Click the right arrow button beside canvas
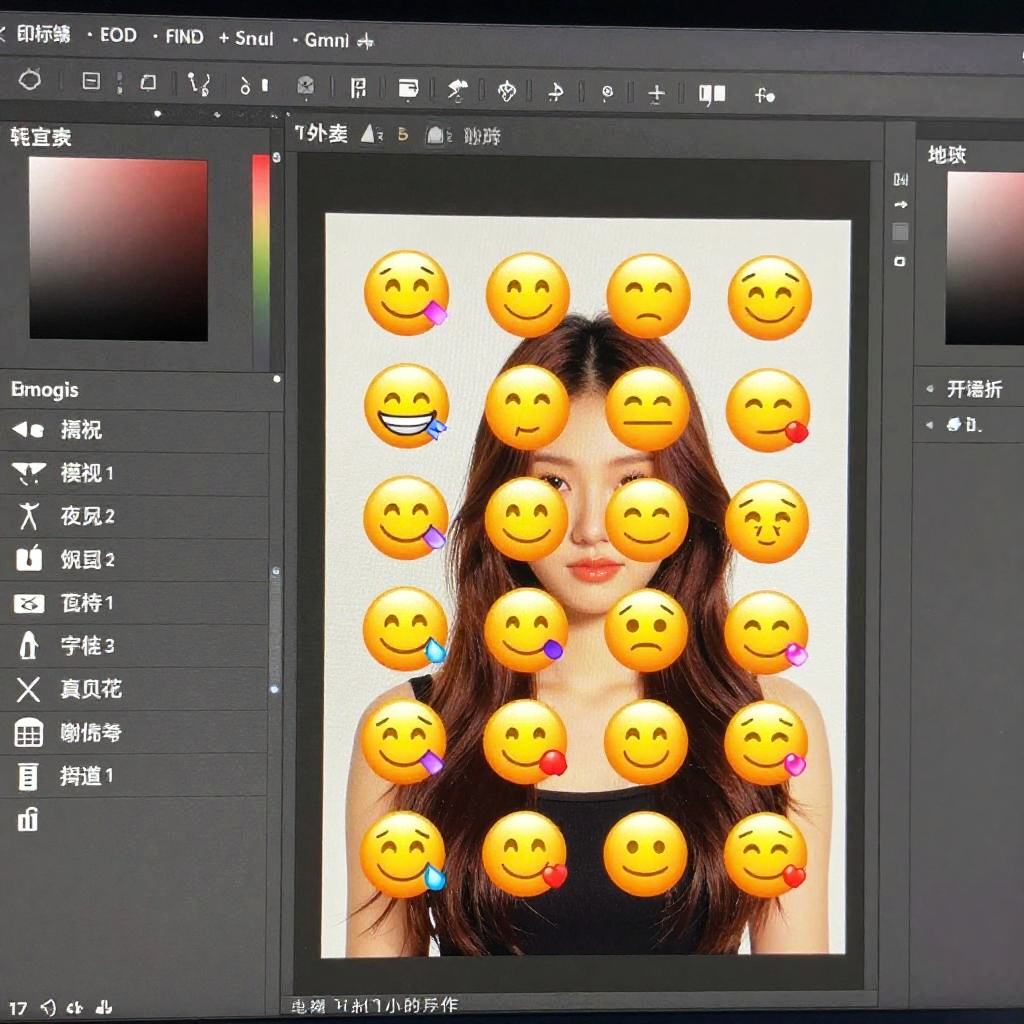This screenshot has height=1024, width=1024. coord(900,205)
